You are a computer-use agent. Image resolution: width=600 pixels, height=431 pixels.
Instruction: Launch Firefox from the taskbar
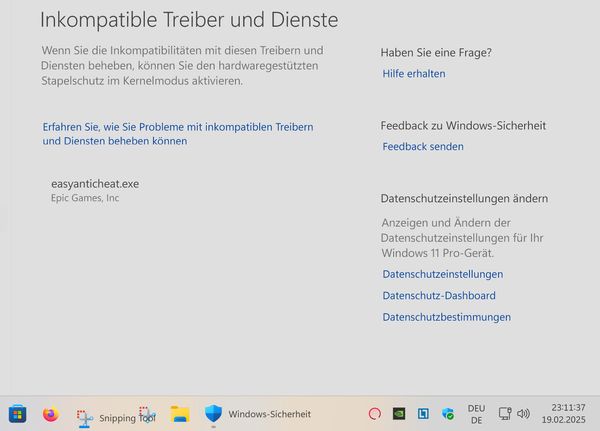click(51, 414)
